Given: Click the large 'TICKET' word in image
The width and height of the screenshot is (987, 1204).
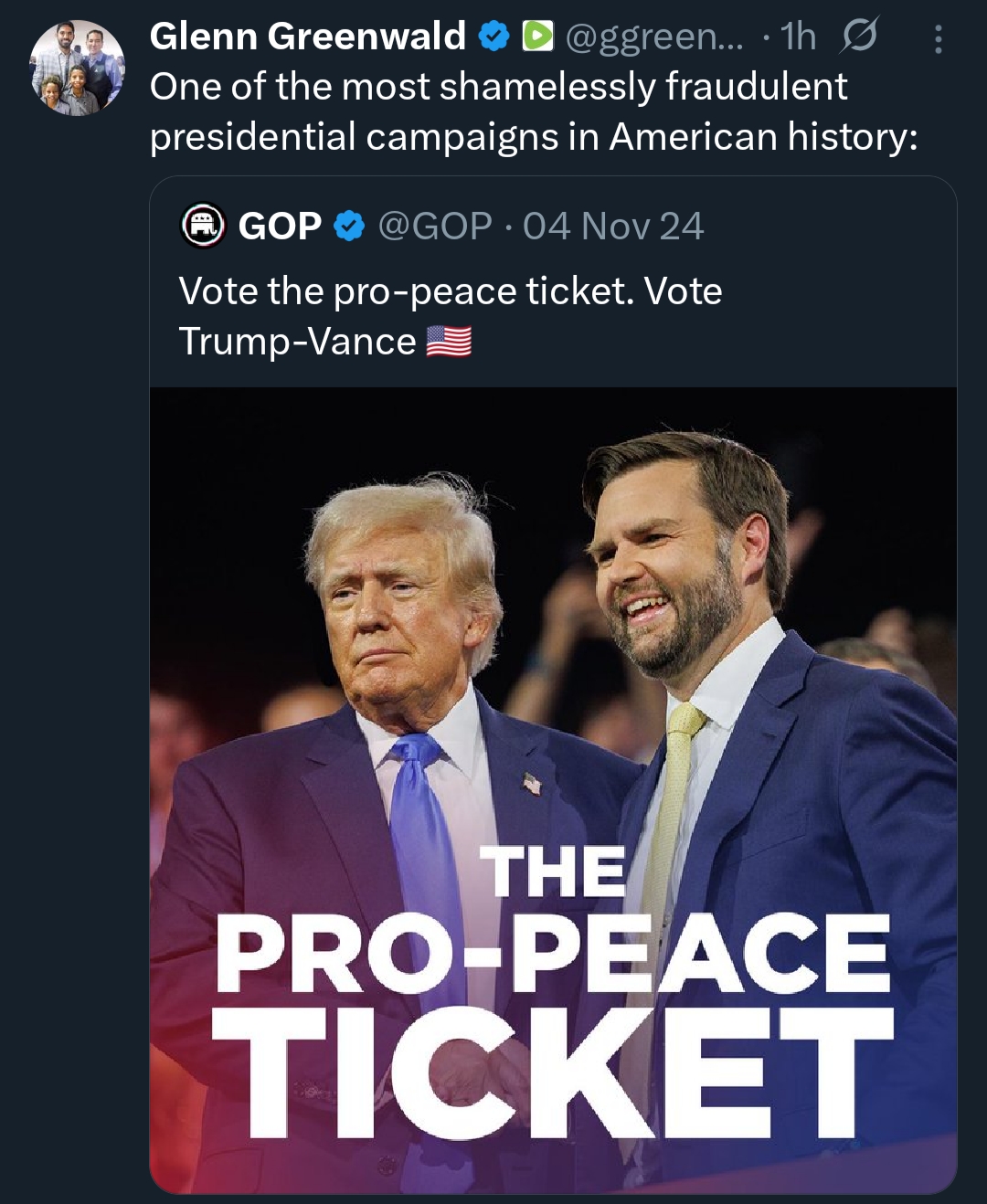Looking at the screenshot, I should [552, 1073].
